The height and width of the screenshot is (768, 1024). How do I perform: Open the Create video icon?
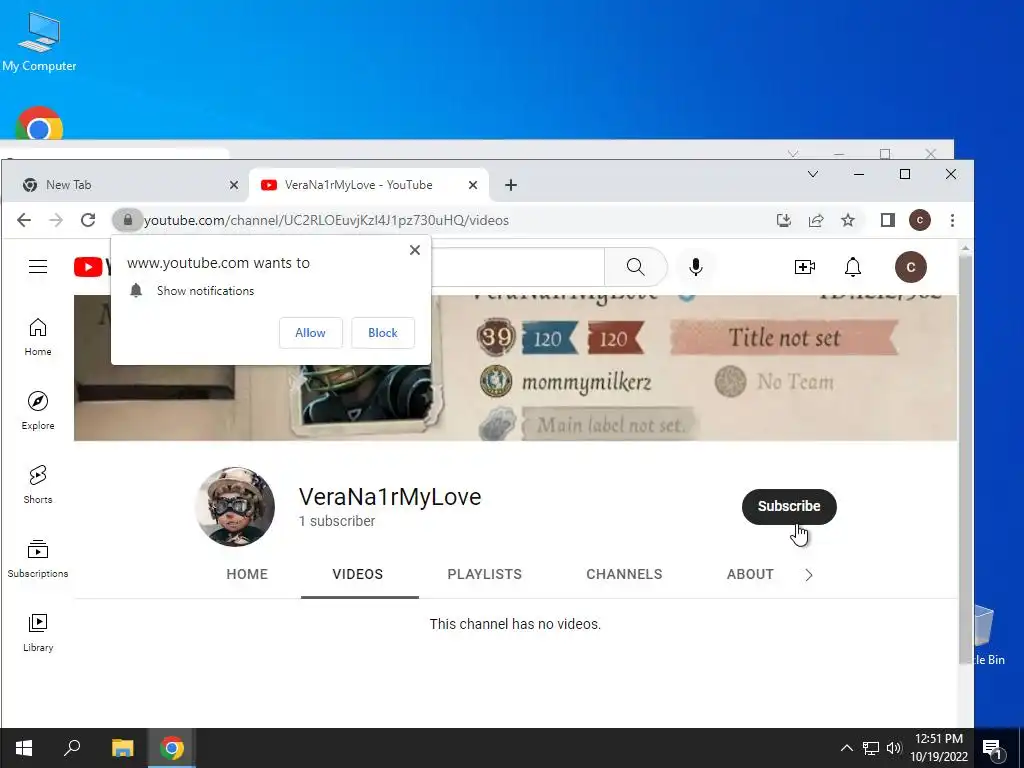805,266
